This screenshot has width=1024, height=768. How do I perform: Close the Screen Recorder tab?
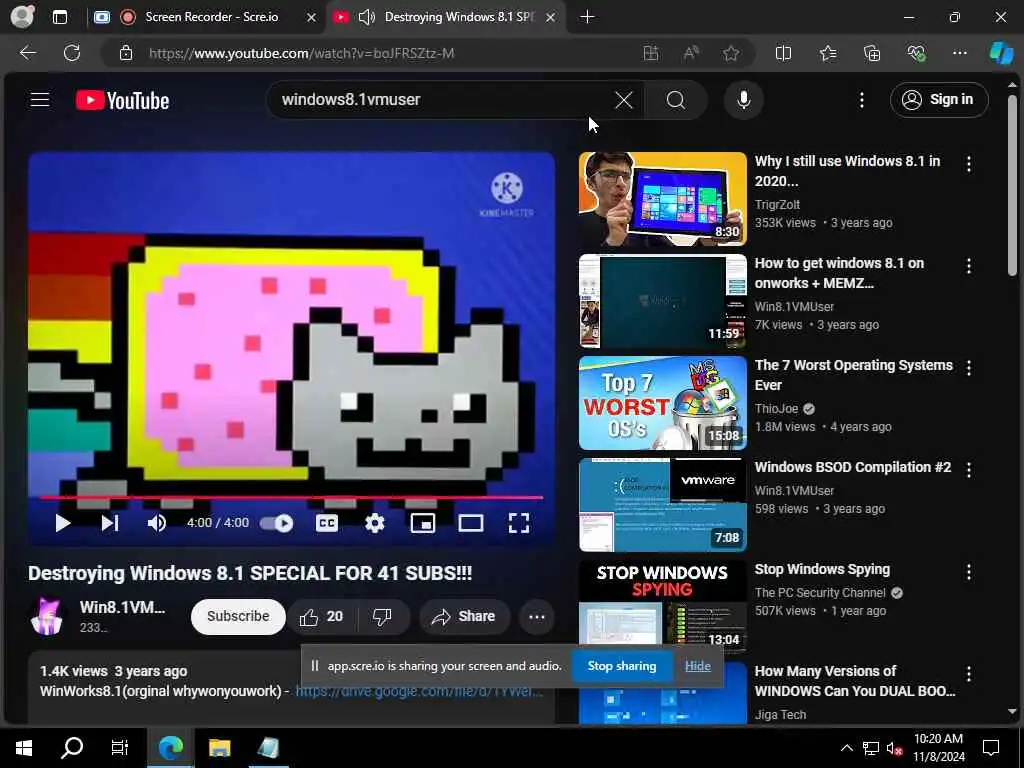(x=312, y=18)
